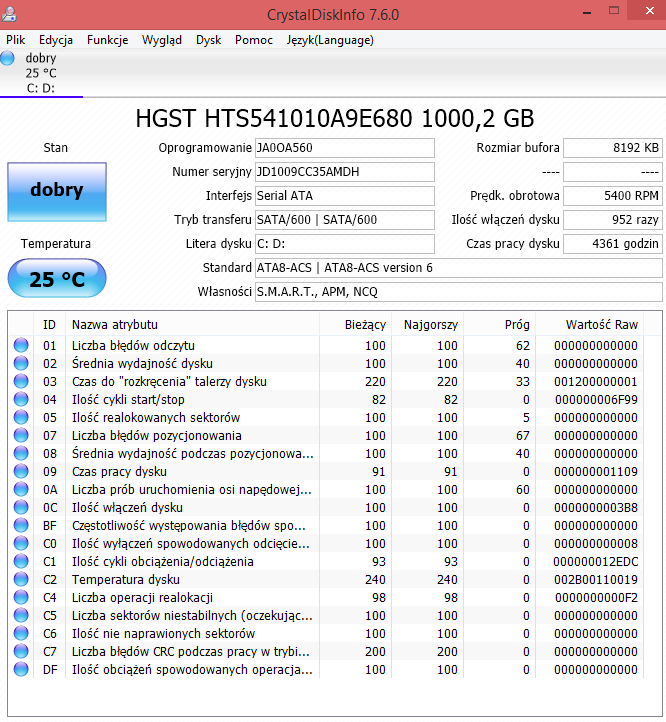Click status icon for attribute 0C

[x=21, y=507]
